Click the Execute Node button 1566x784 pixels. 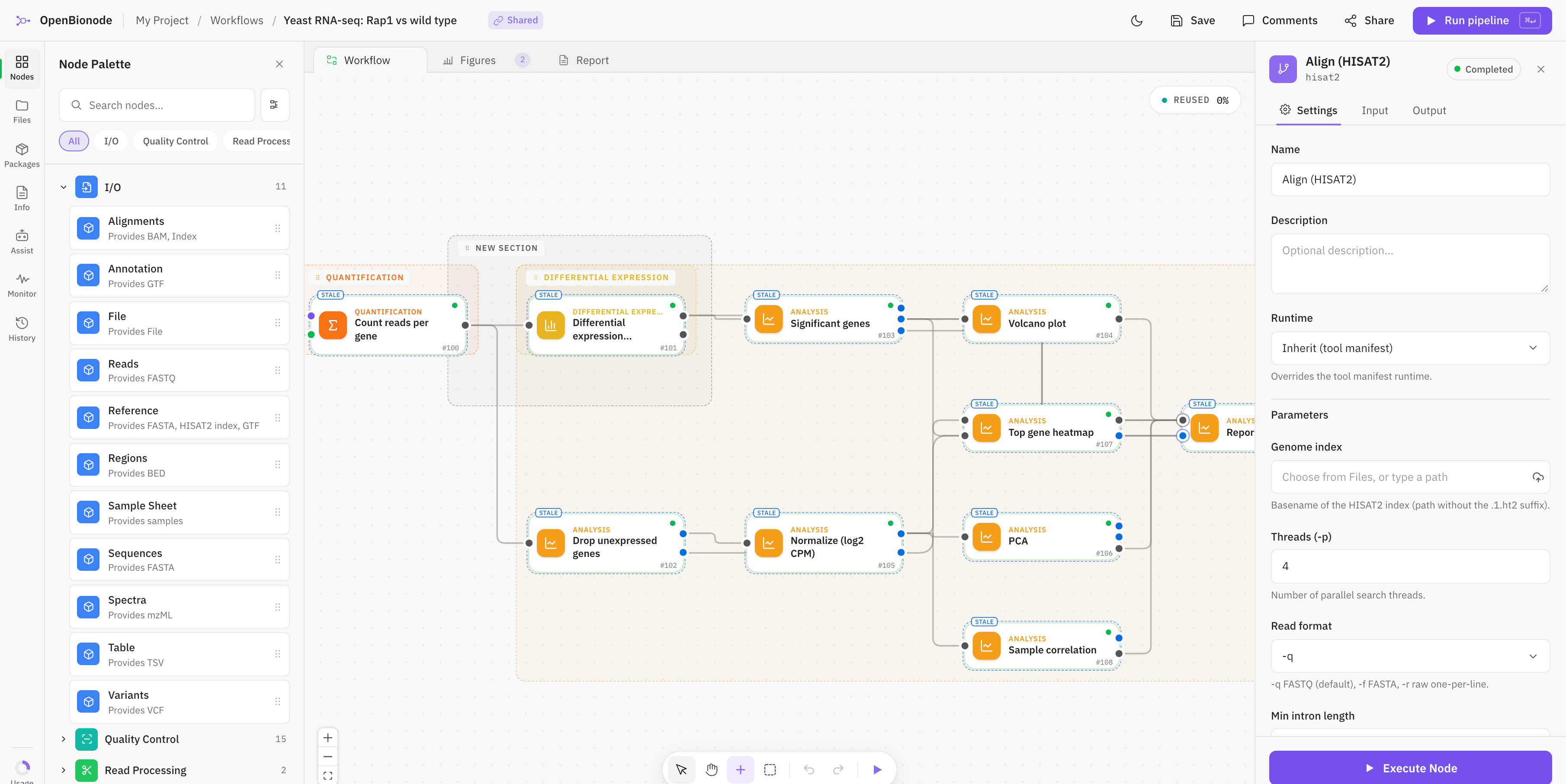1410,768
